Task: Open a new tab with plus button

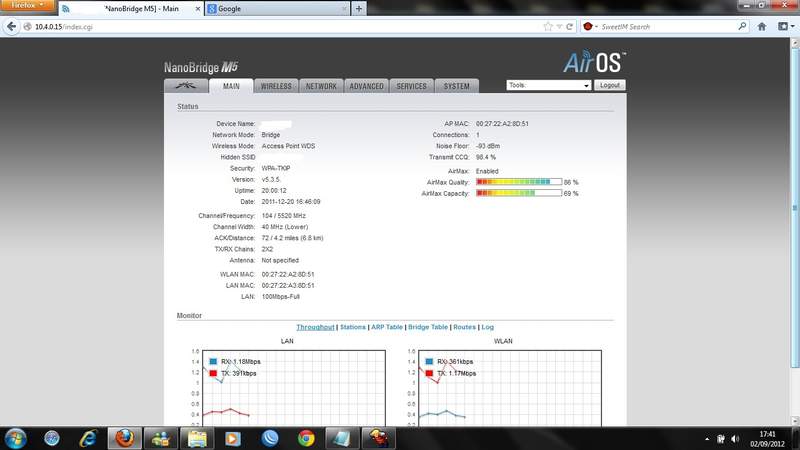Action: (359, 9)
